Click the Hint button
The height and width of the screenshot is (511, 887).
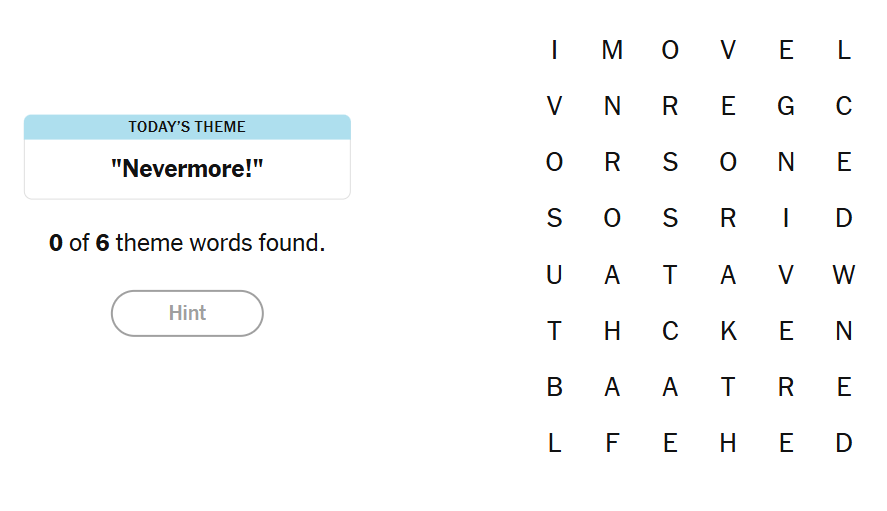(187, 313)
